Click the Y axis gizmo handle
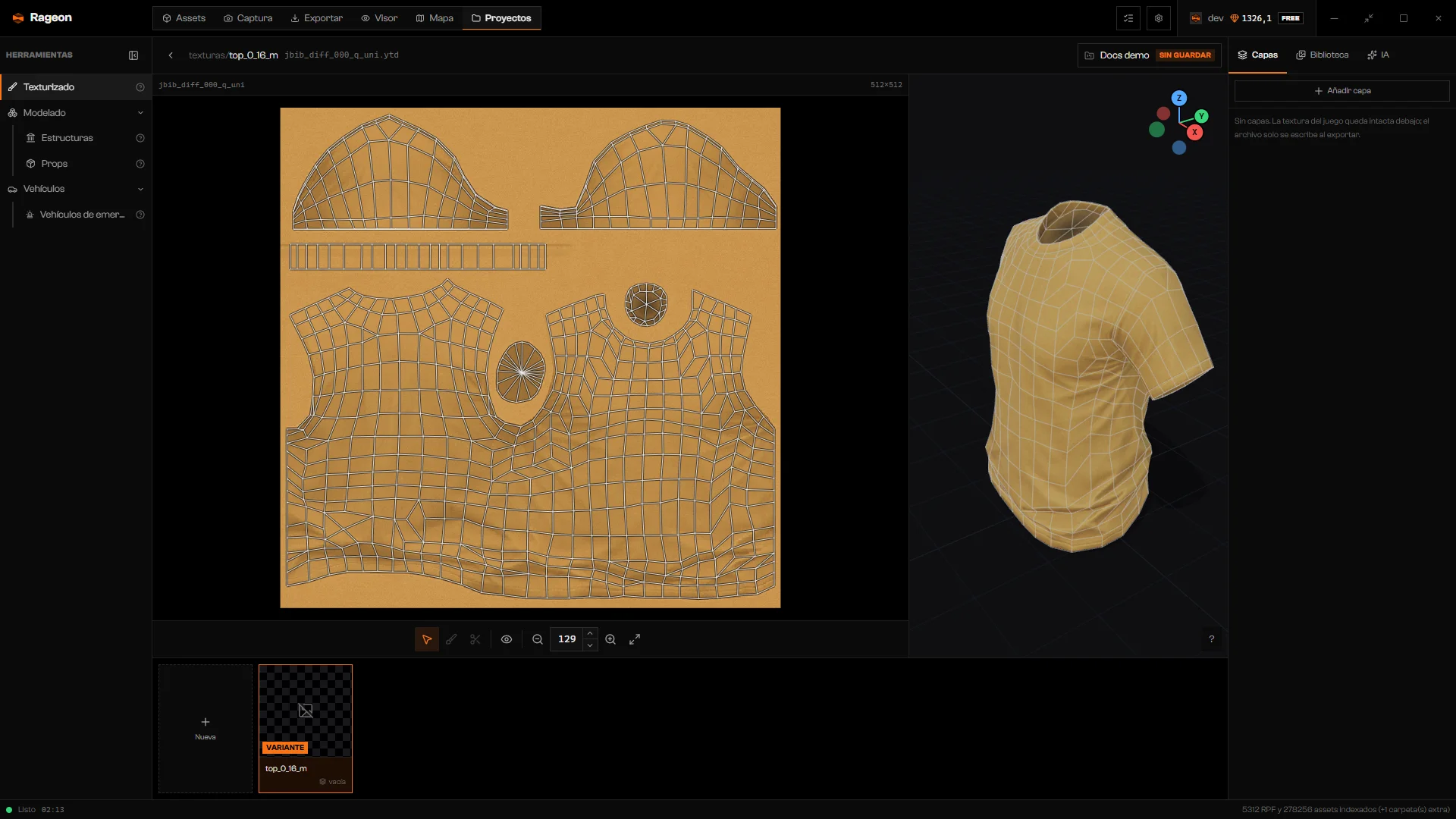1456x819 pixels. click(x=1201, y=116)
